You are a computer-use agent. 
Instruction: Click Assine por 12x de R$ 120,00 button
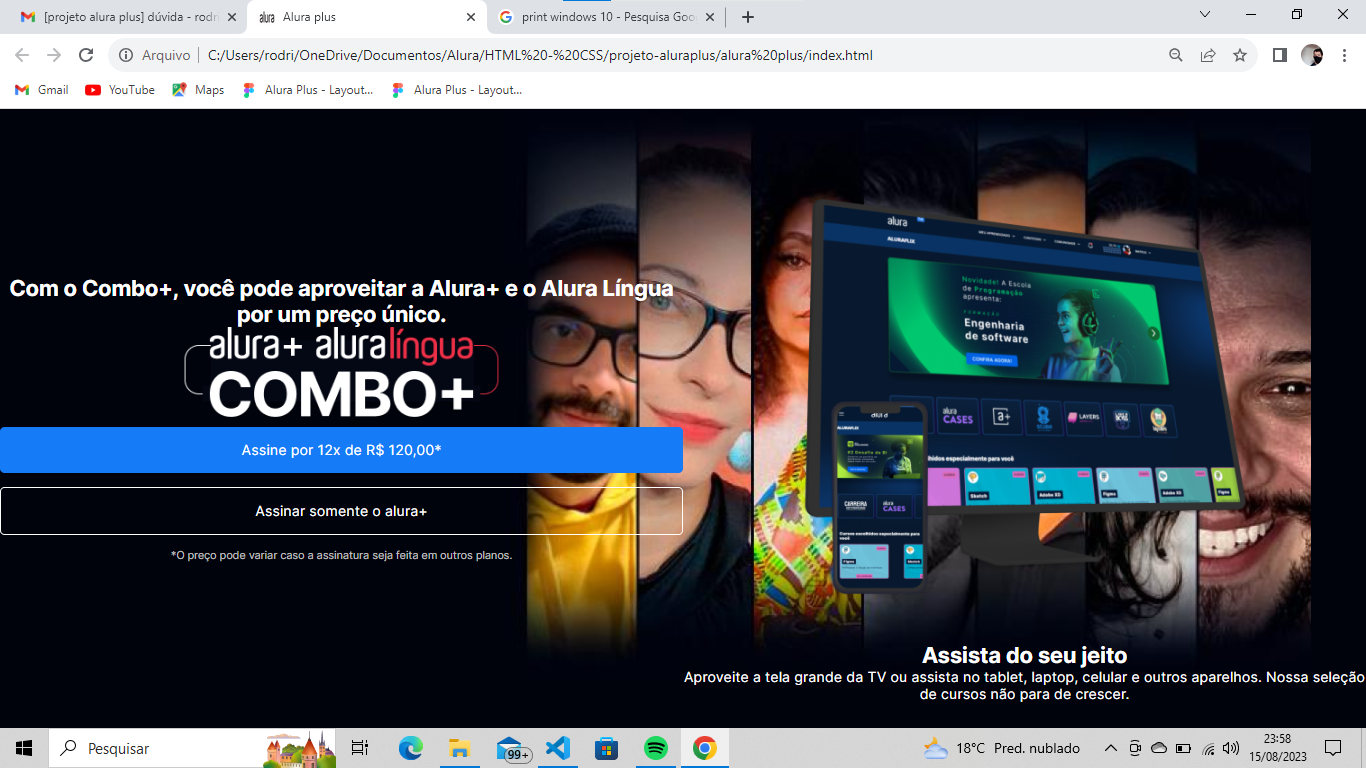(341, 450)
